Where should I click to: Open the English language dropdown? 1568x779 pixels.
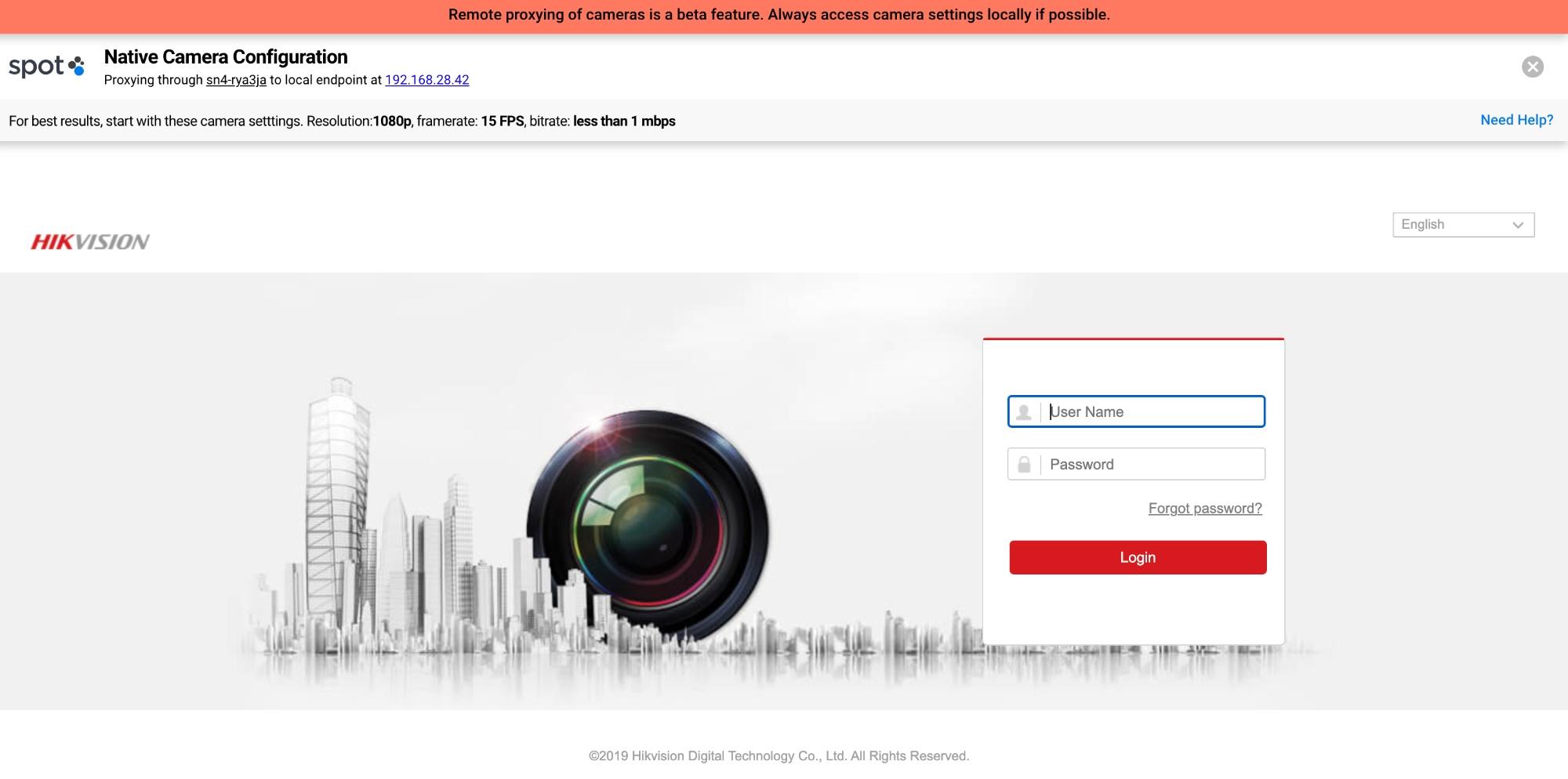pyautogui.click(x=1463, y=225)
